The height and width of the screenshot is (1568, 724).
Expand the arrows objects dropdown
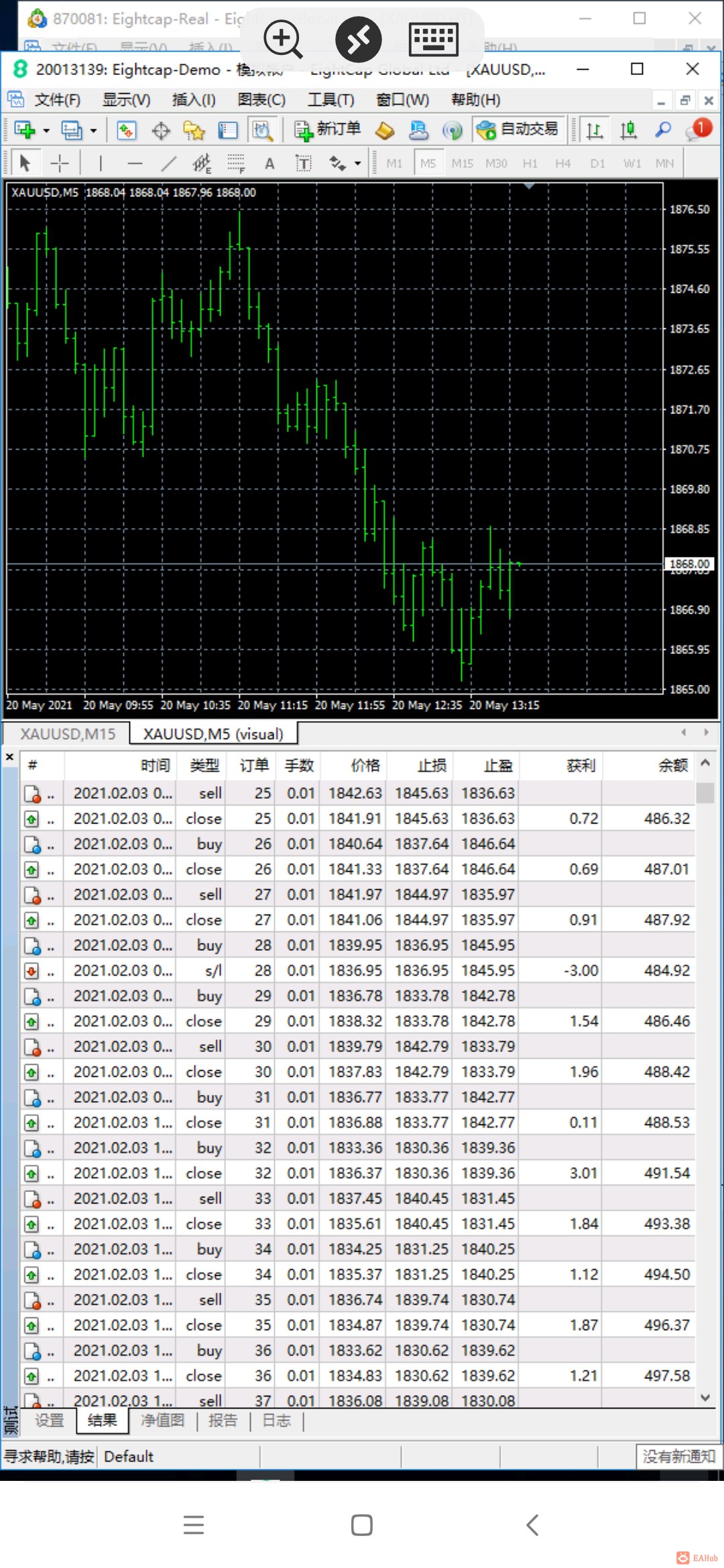pos(357,163)
